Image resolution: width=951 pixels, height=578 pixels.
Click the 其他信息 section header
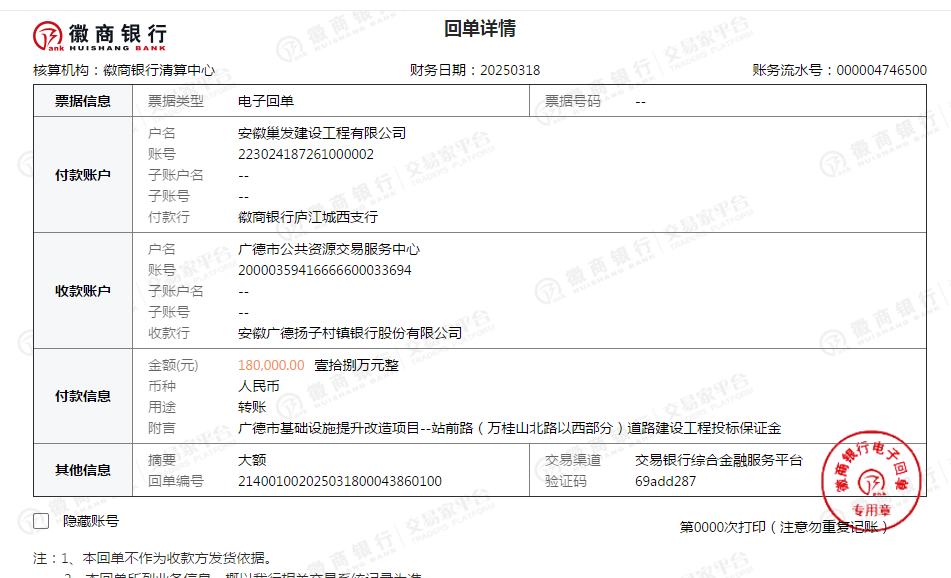tap(83, 470)
